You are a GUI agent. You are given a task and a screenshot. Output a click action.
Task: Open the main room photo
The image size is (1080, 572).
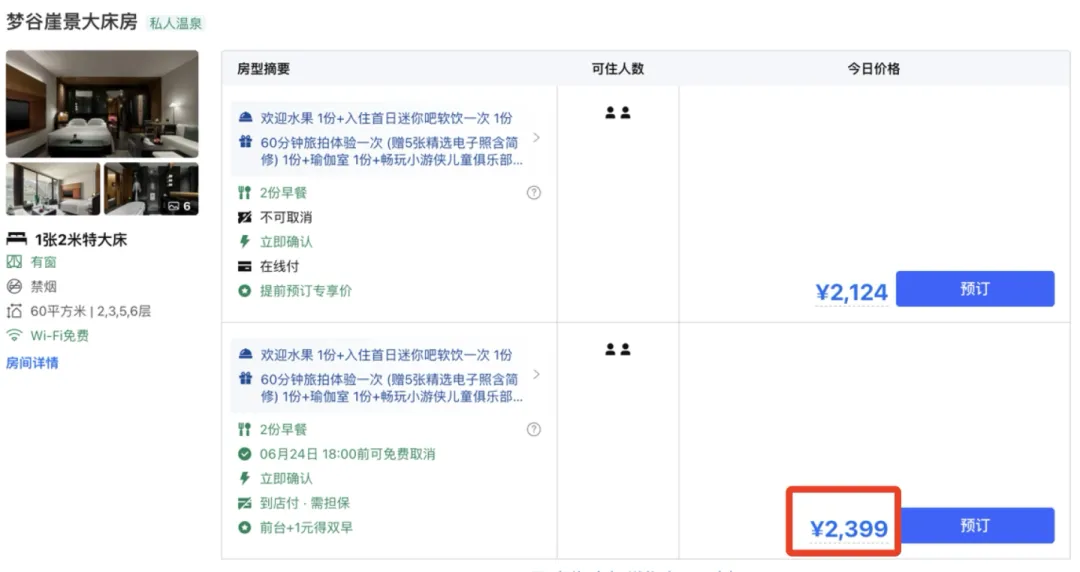coord(102,104)
